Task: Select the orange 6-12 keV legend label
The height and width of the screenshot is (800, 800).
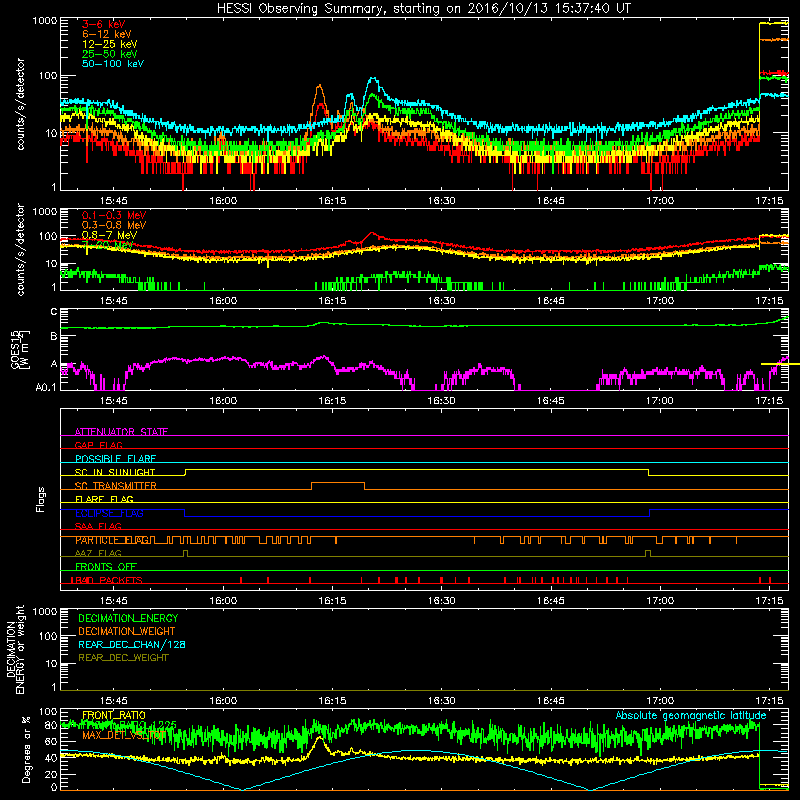Action: [107, 34]
